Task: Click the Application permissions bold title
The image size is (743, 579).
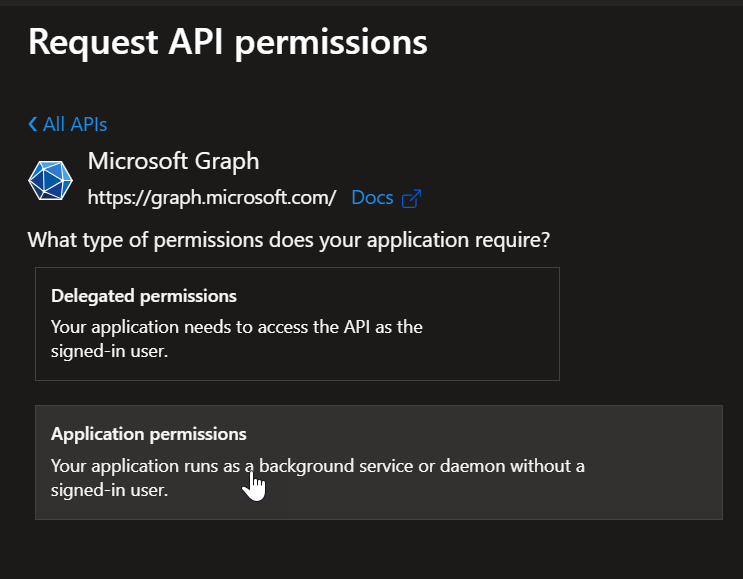Action: tap(149, 434)
